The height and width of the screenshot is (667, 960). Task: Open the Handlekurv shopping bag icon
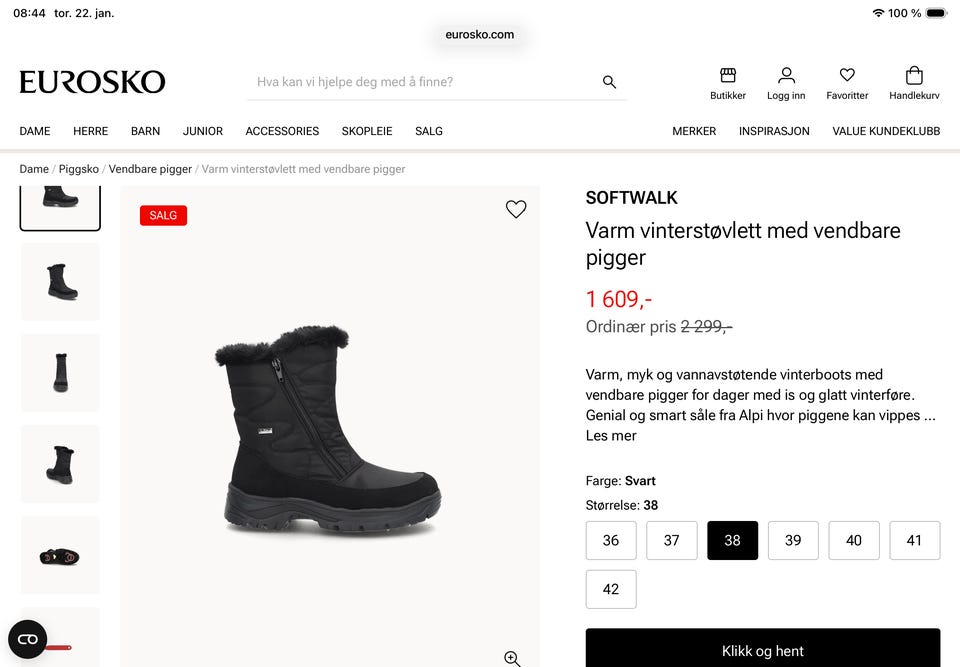click(x=914, y=76)
